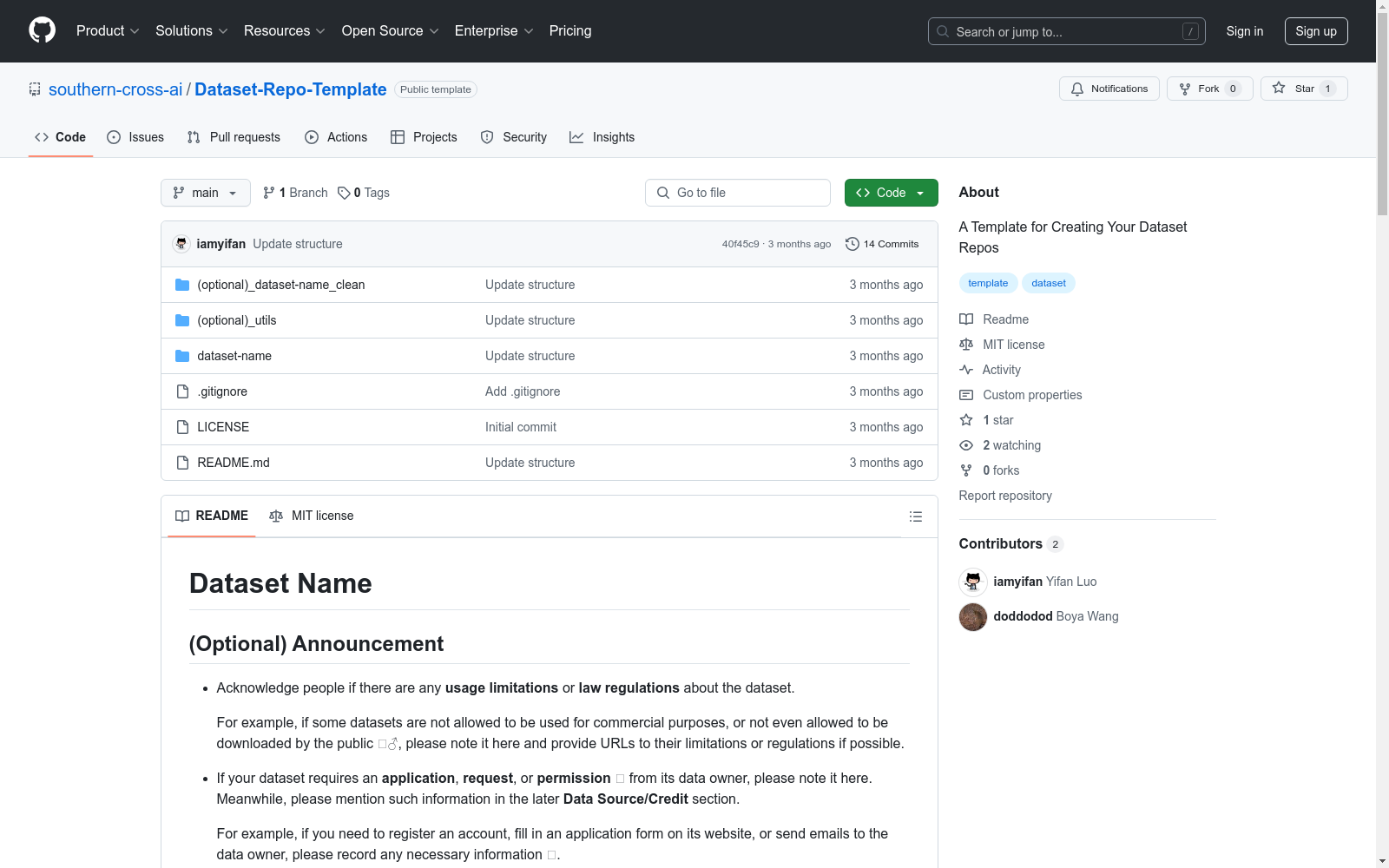Image resolution: width=1389 pixels, height=868 pixels.
Task: Click the star icon beside 1 star
Action: 966,420
